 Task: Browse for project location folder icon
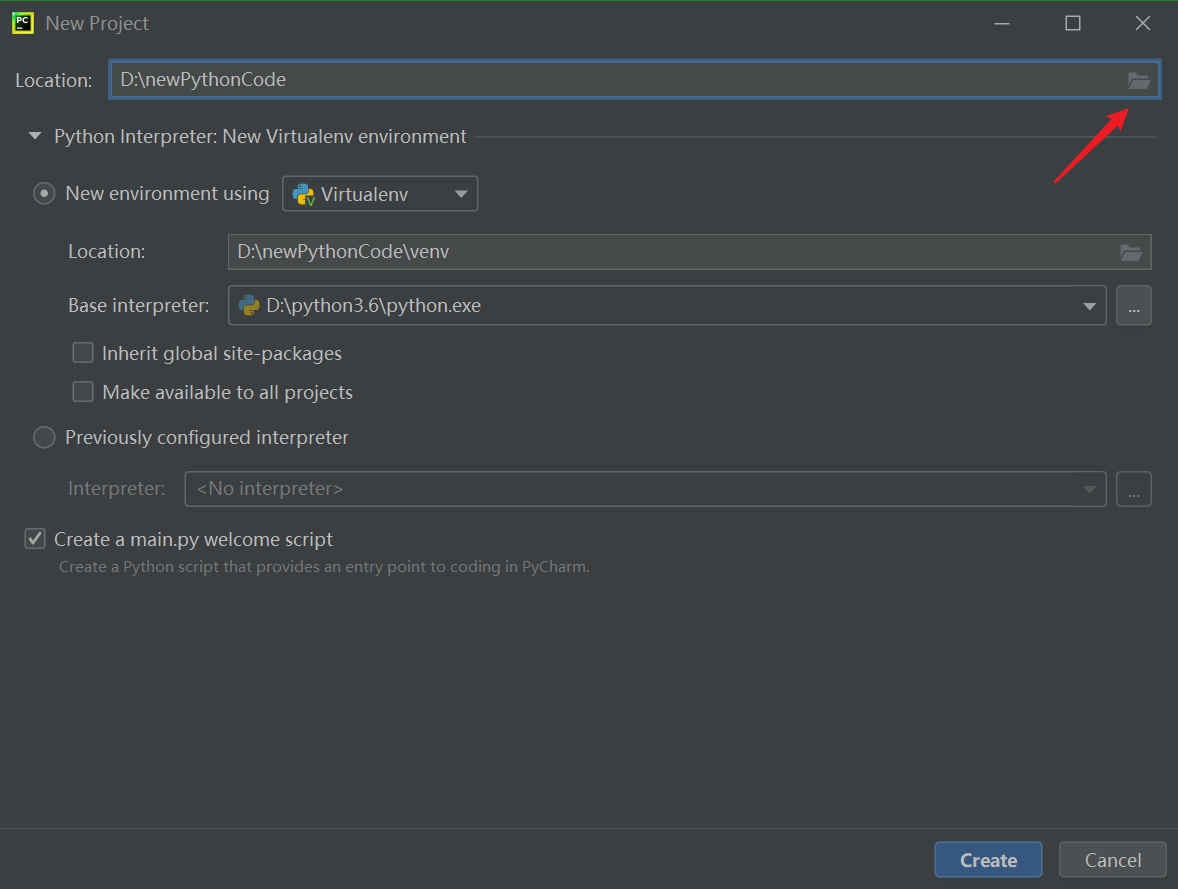1138,81
